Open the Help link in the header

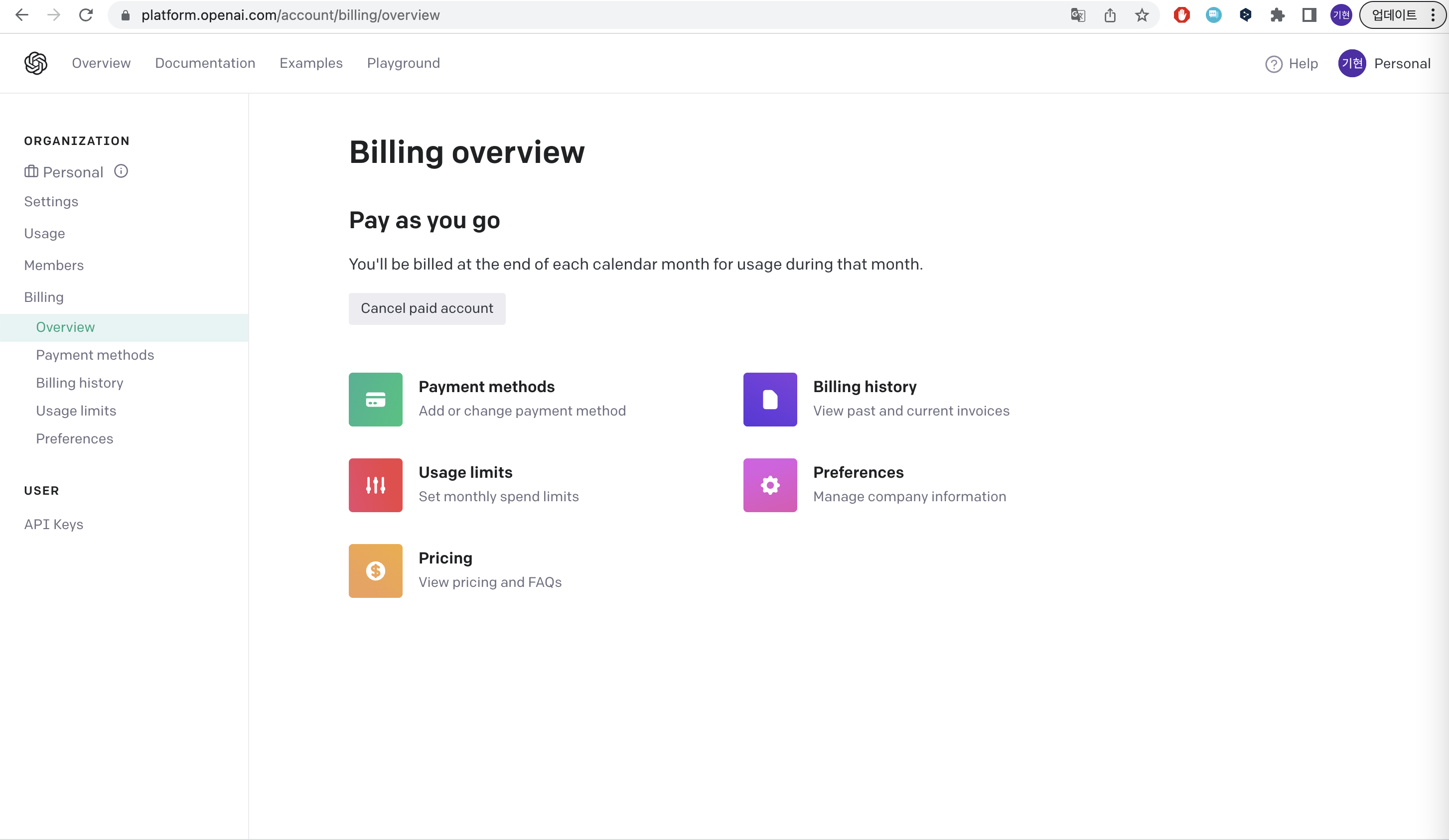point(1292,64)
